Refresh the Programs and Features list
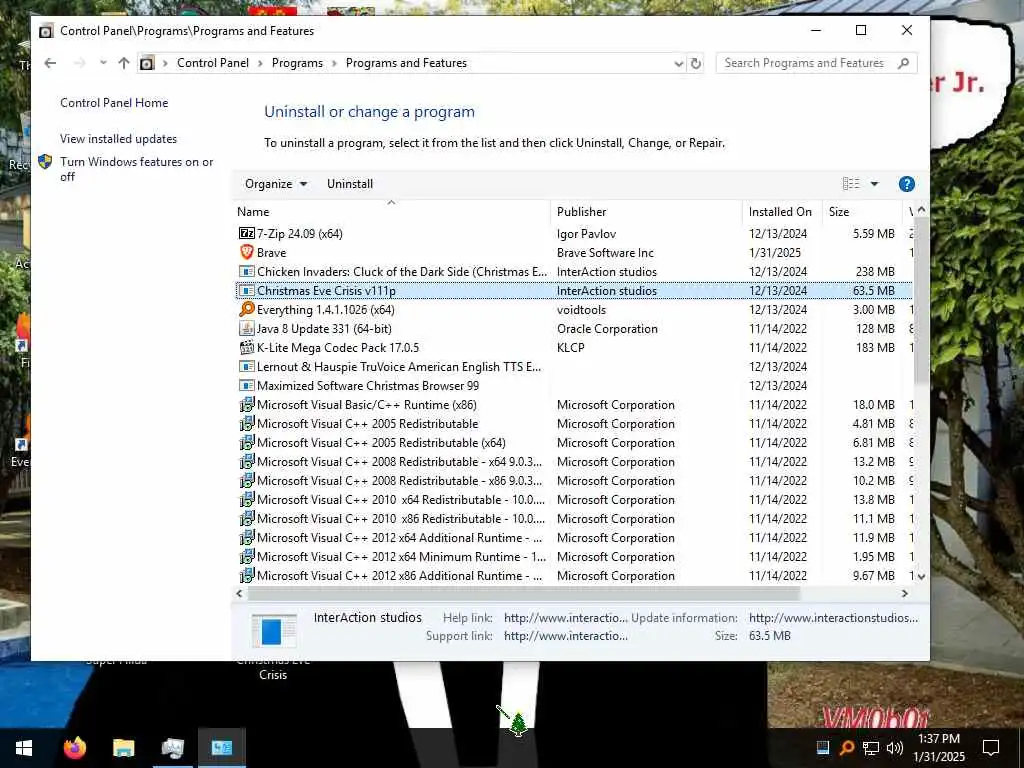 click(696, 63)
